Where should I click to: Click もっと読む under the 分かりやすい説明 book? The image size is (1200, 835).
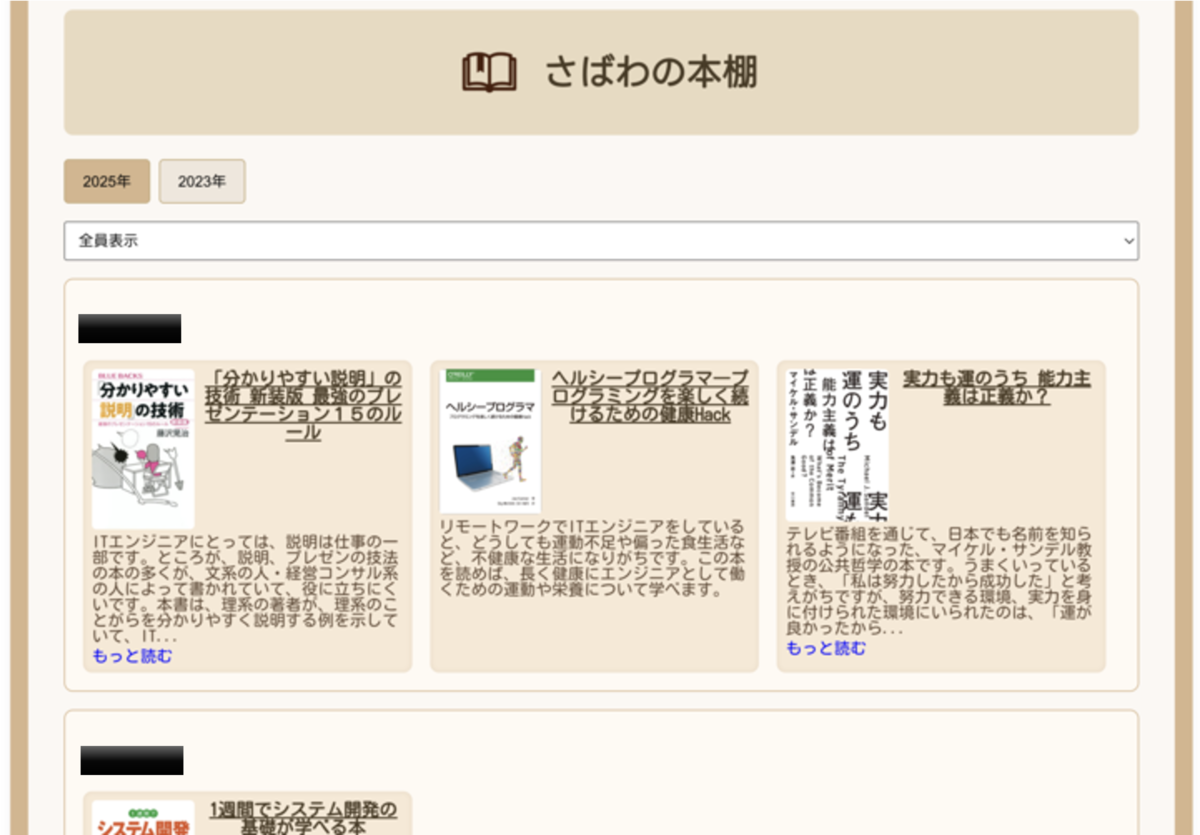(132, 656)
